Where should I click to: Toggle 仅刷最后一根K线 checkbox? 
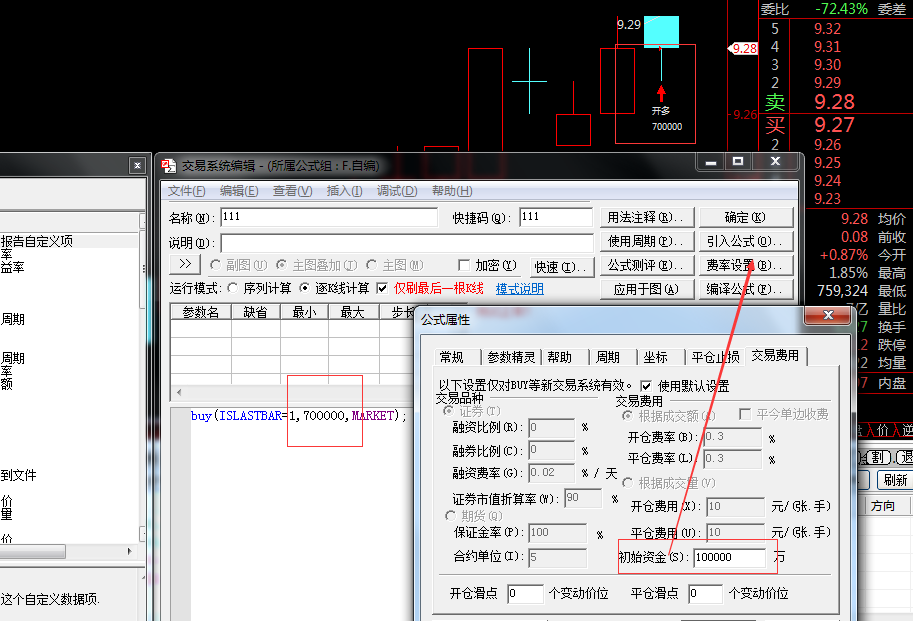pyautogui.click(x=382, y=289)
